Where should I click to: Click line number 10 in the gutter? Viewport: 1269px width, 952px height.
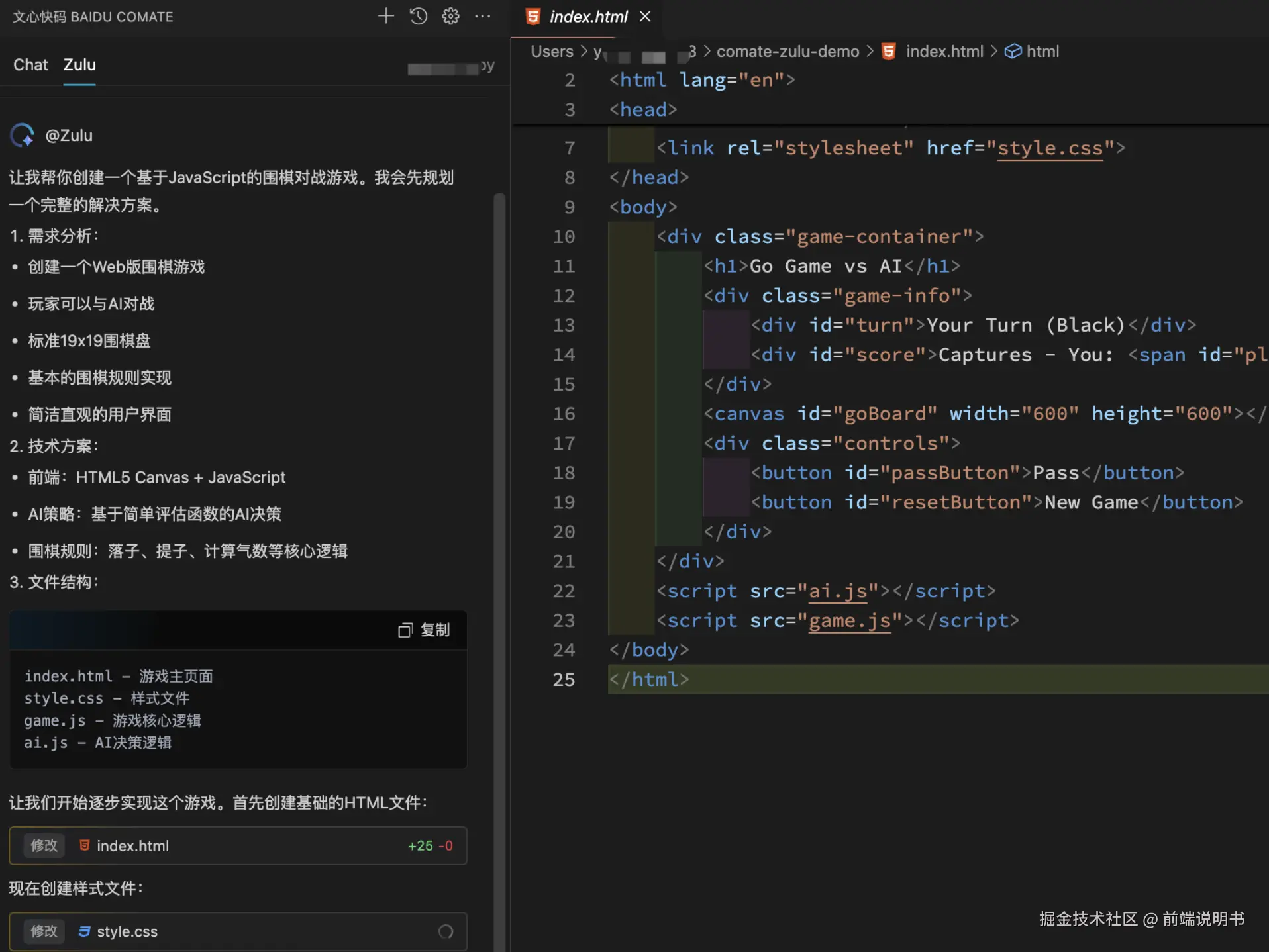tap(564, 236)
